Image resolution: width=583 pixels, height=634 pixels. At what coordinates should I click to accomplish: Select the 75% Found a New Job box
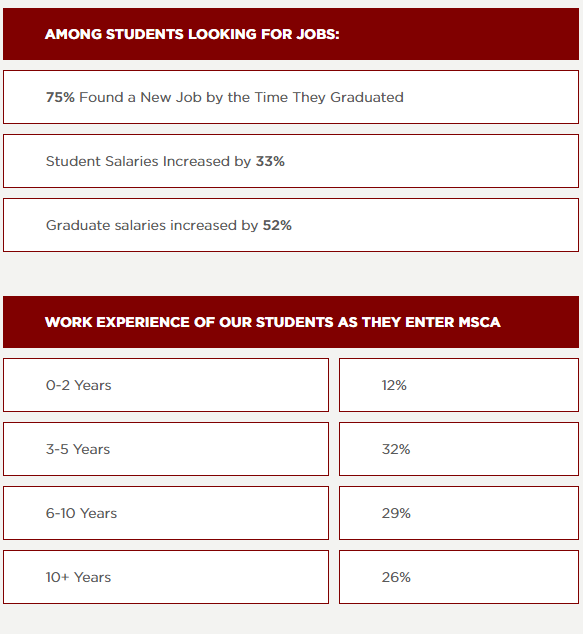coord(291,97)
